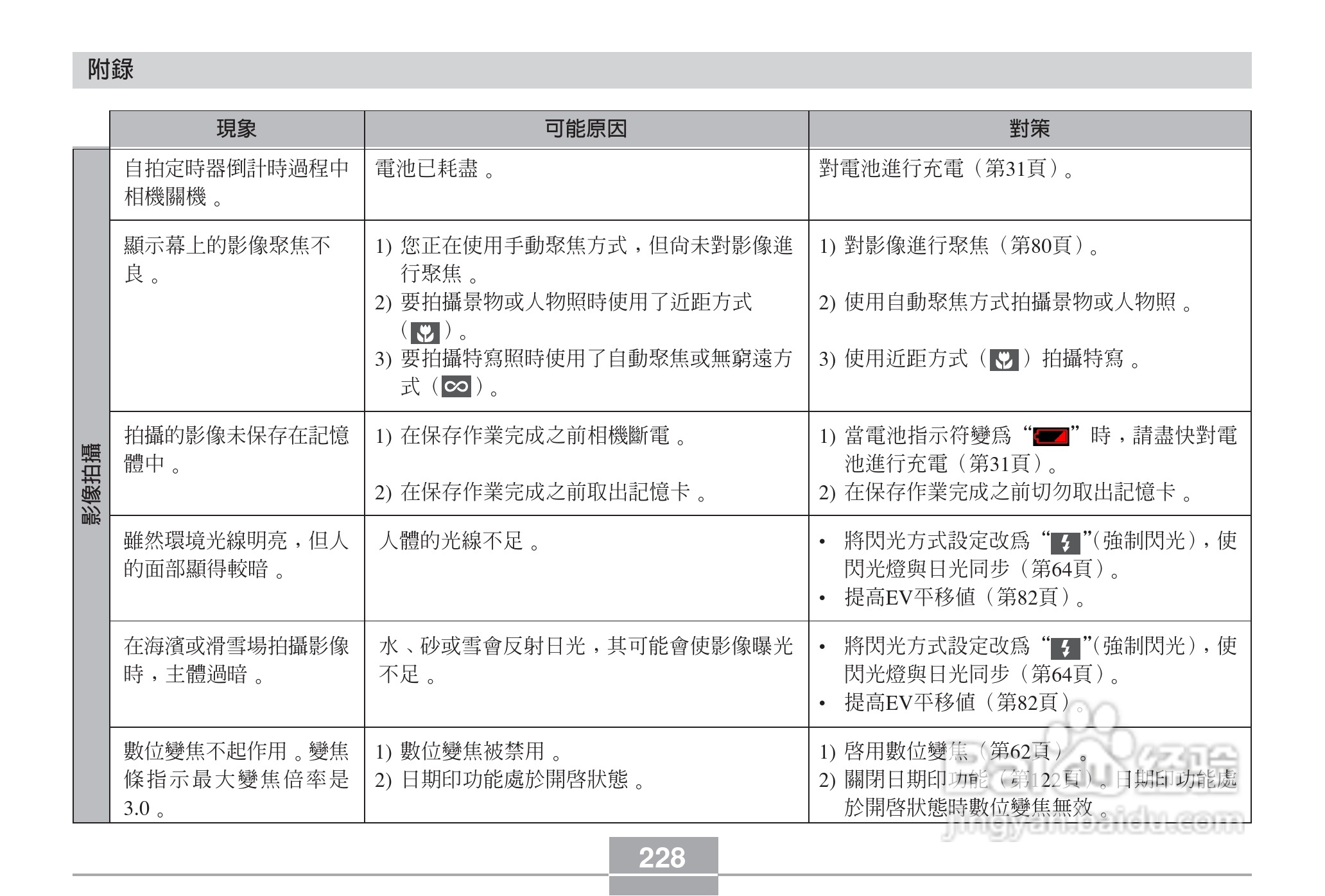Click the 對策 column header
Screen dimensions: 1325x896
pos(1029,129)
